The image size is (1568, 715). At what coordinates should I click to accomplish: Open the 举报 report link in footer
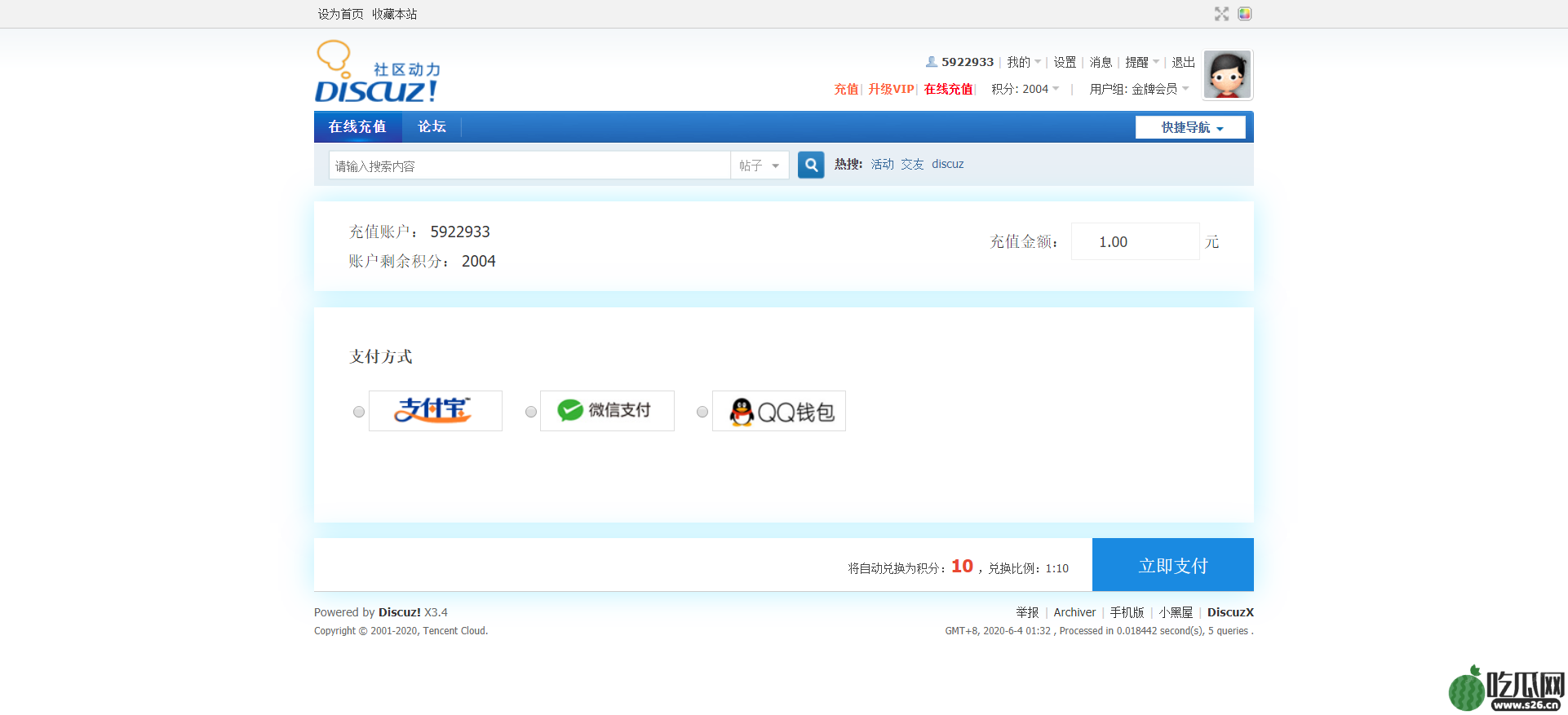tap(1027, 612)
